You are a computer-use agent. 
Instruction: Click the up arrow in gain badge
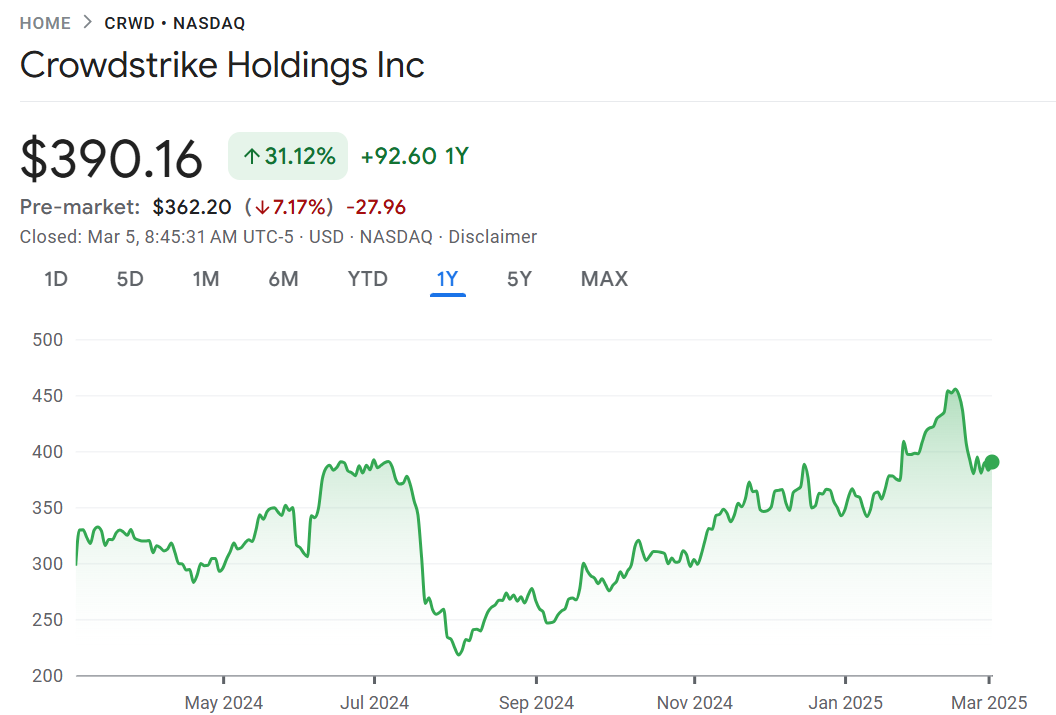click(x=252, y=157)
